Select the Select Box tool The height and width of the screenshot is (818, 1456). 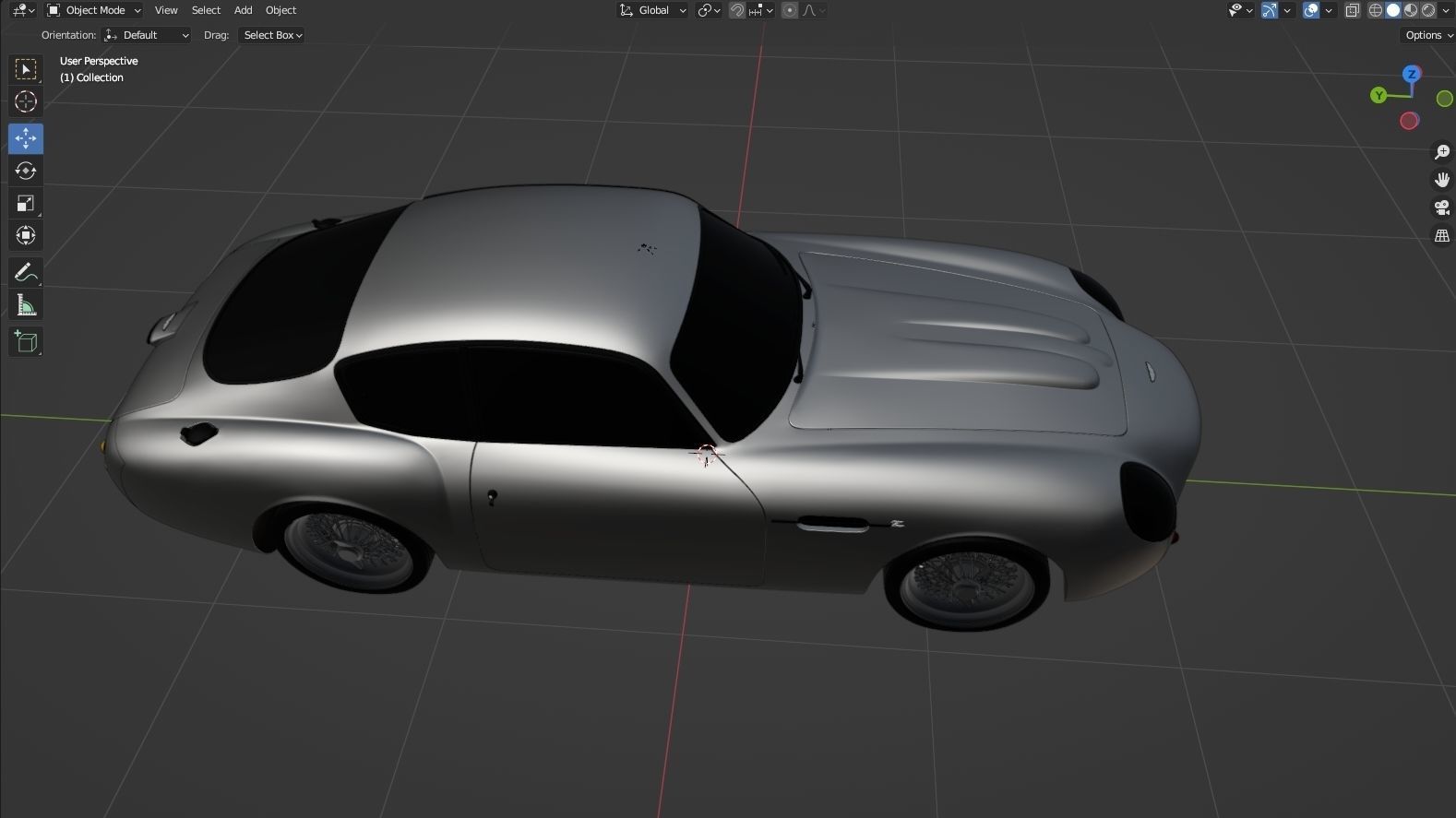click(26, 69)
